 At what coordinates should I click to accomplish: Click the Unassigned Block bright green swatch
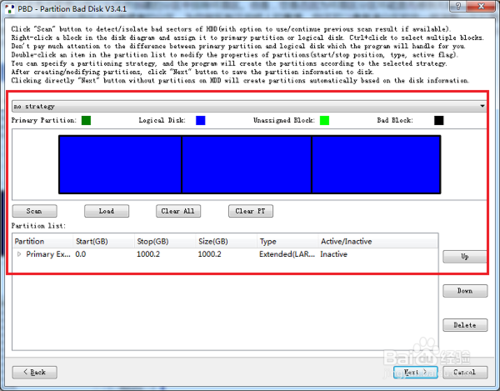pos(324,120)
